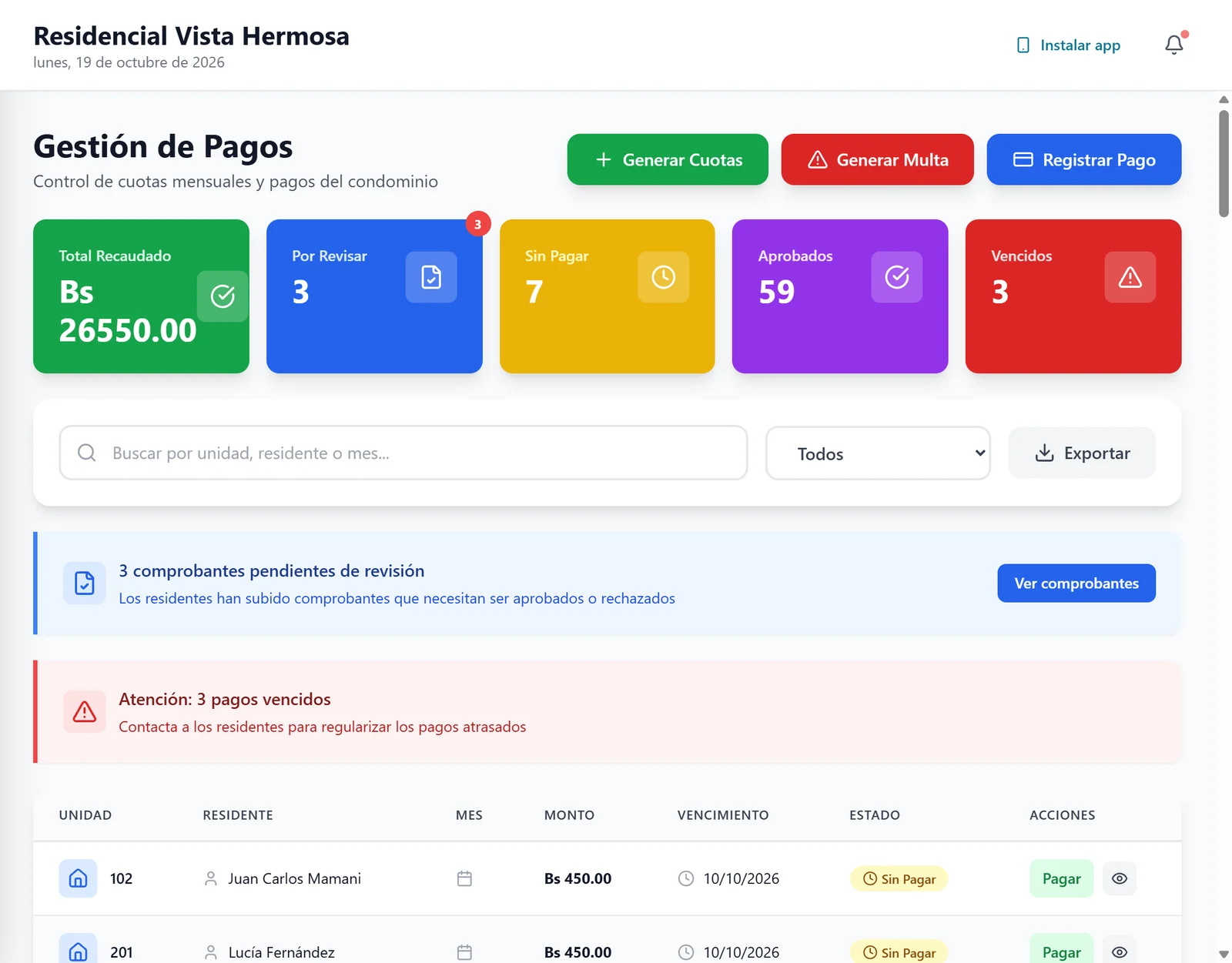Select the Aprobados summary card

pos(840,296)
